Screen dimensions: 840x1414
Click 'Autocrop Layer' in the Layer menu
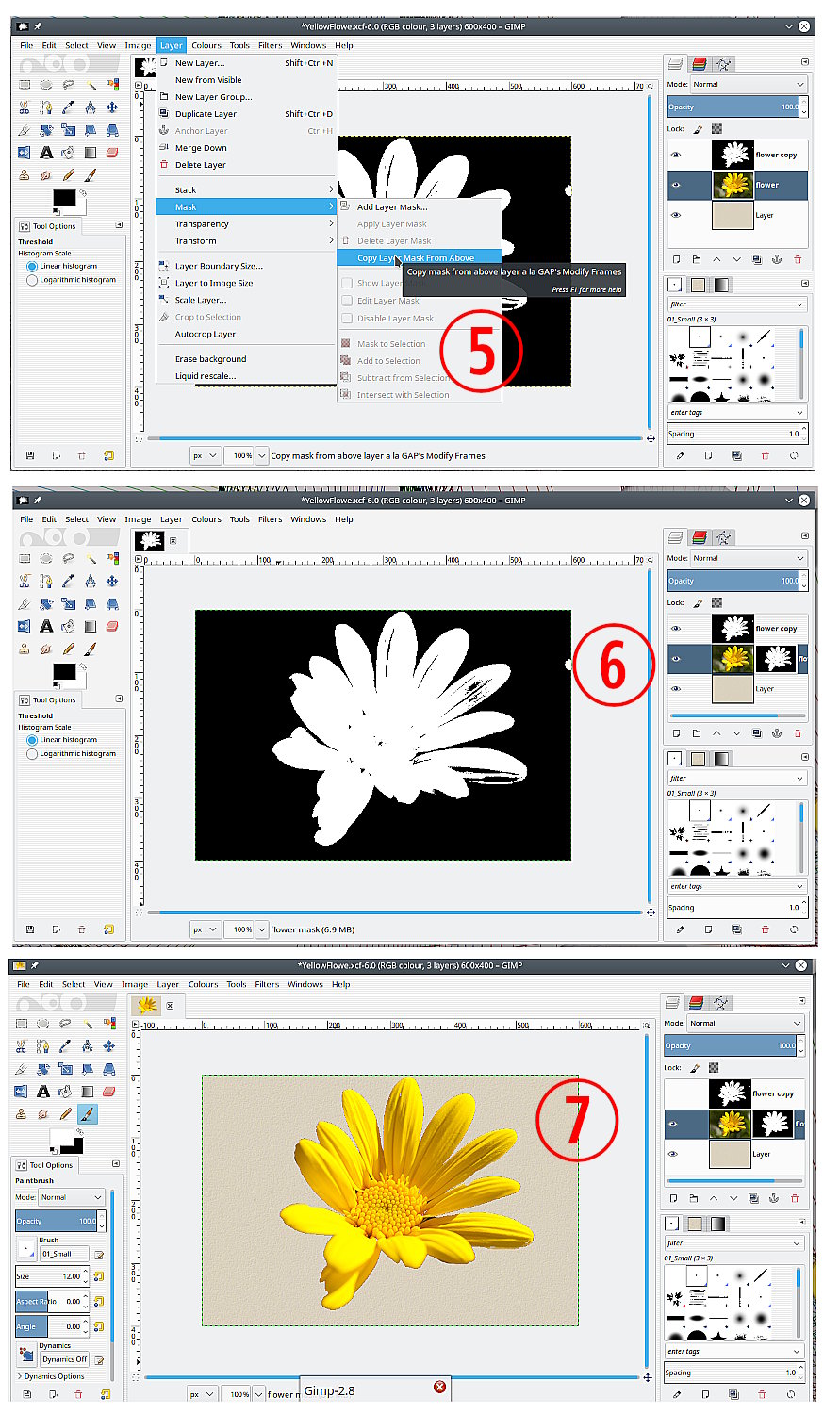coord(246,334)
